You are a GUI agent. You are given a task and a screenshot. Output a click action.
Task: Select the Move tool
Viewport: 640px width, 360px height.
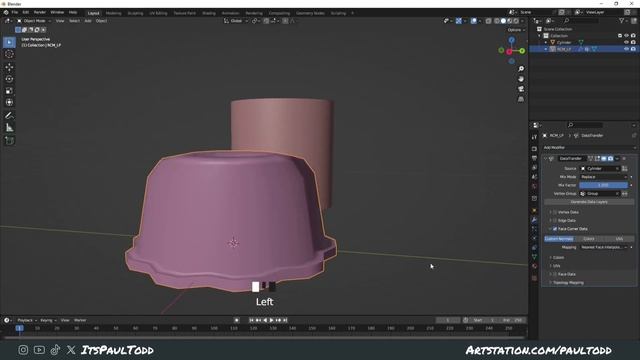(x=9, y=67)
